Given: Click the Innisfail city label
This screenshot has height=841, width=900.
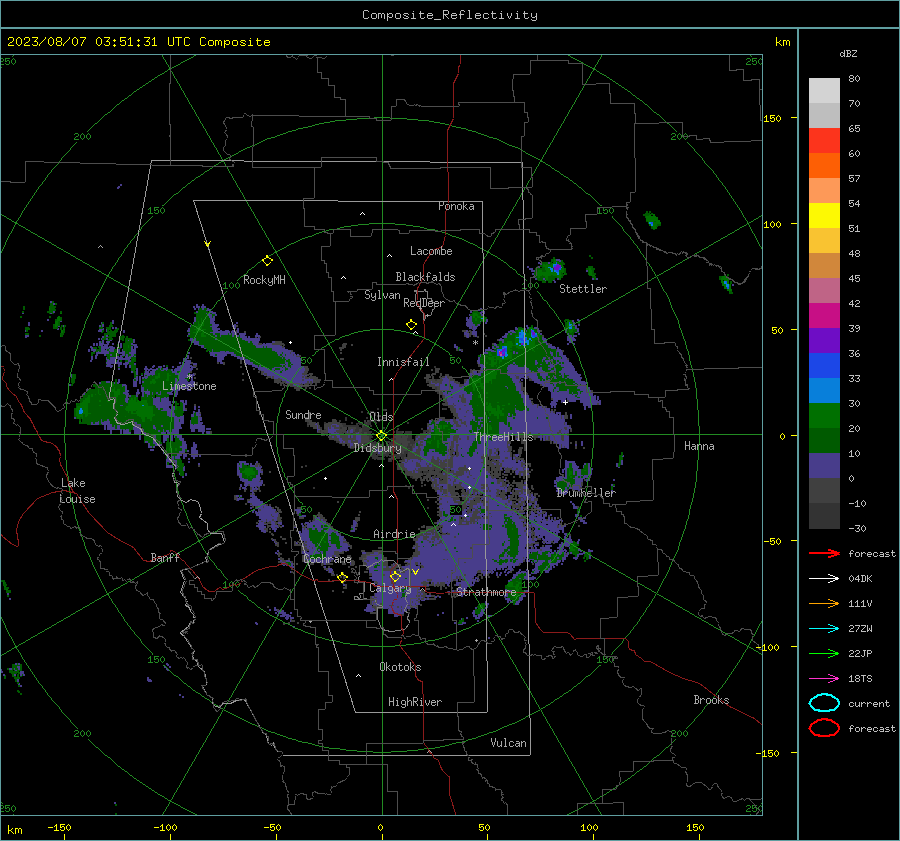Looking at the screenshot, I should [x=403, y=362].
